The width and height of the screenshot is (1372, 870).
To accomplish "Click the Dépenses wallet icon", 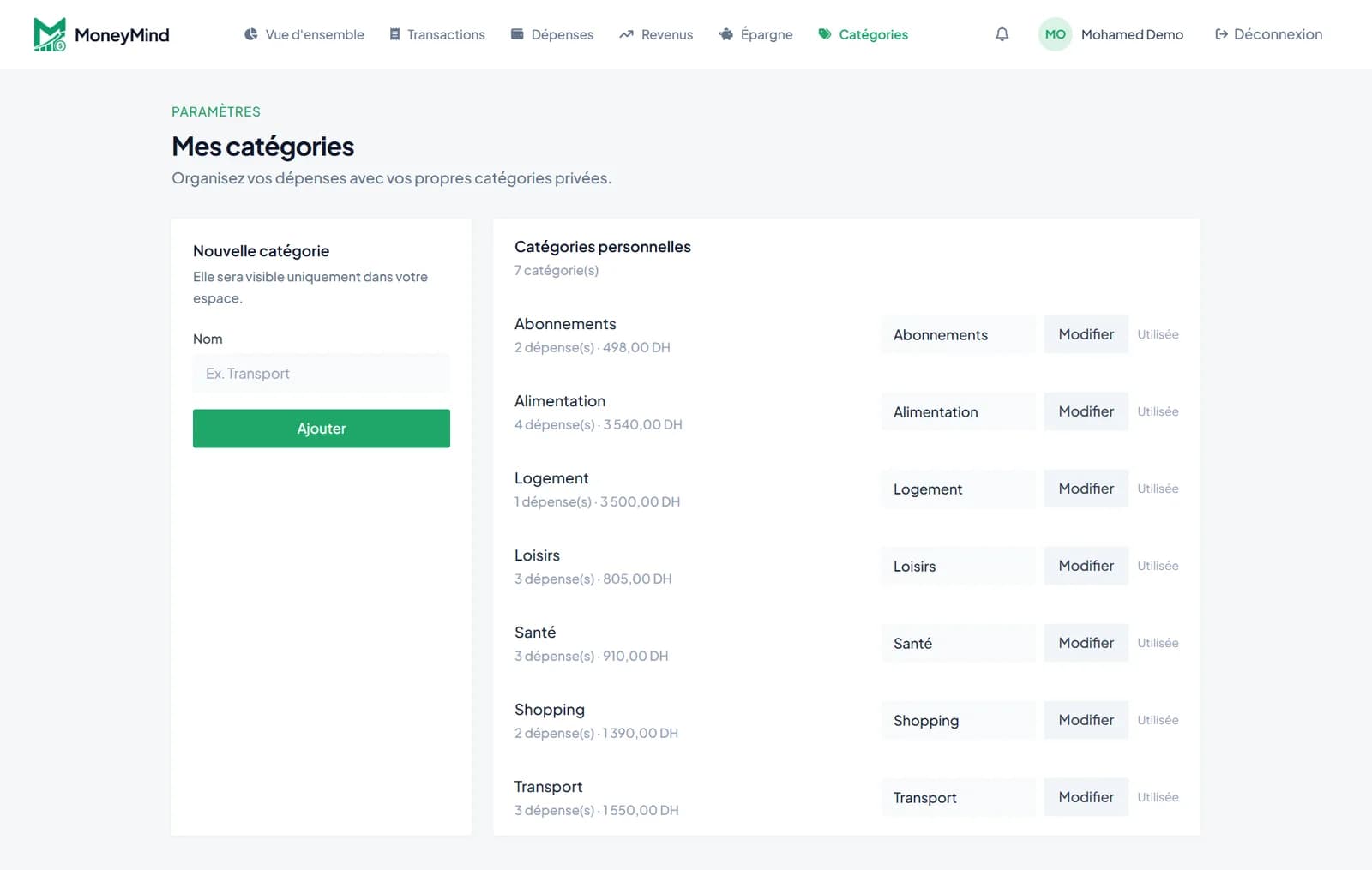I will click(517, 34).
